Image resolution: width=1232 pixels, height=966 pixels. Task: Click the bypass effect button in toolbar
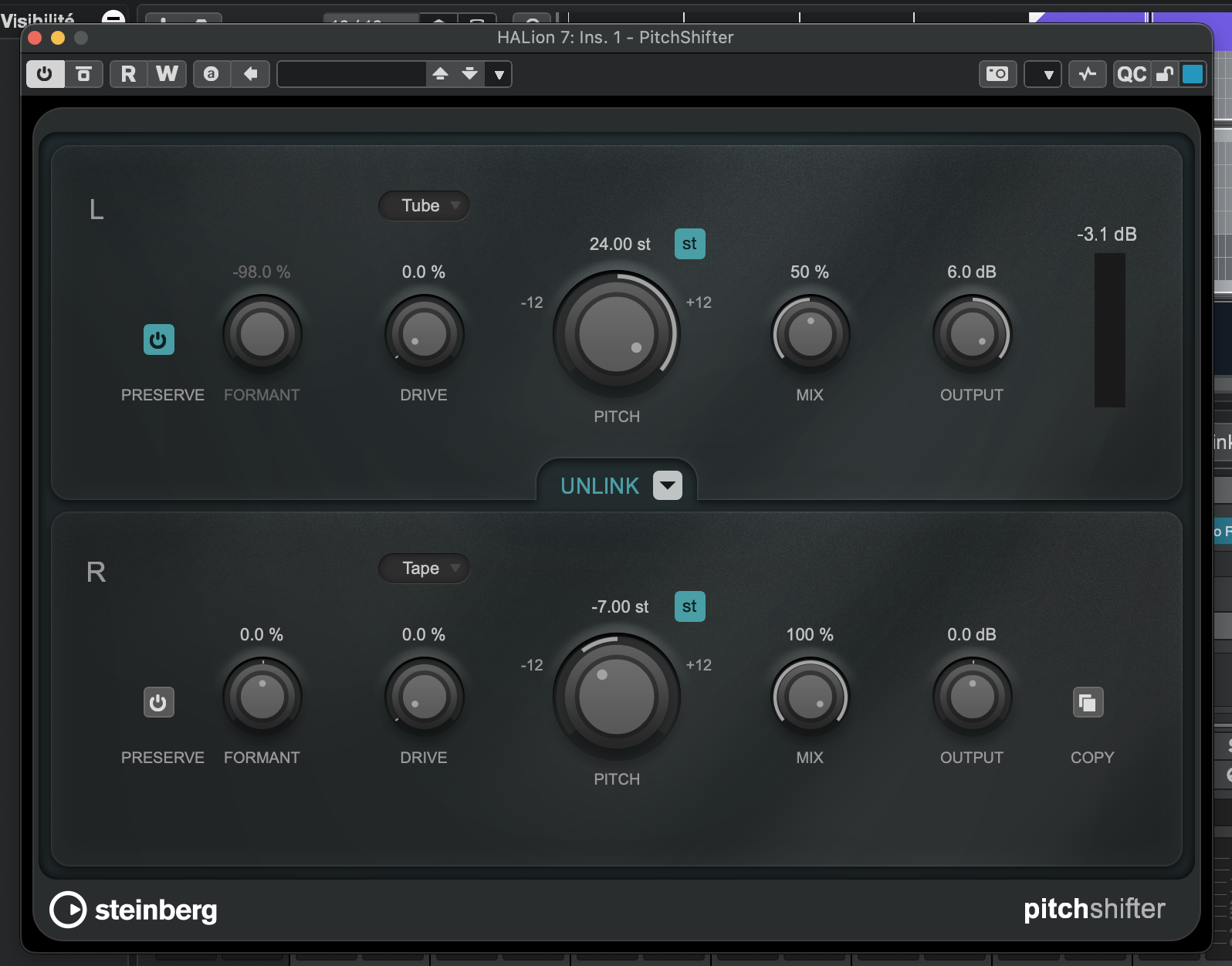83,74
